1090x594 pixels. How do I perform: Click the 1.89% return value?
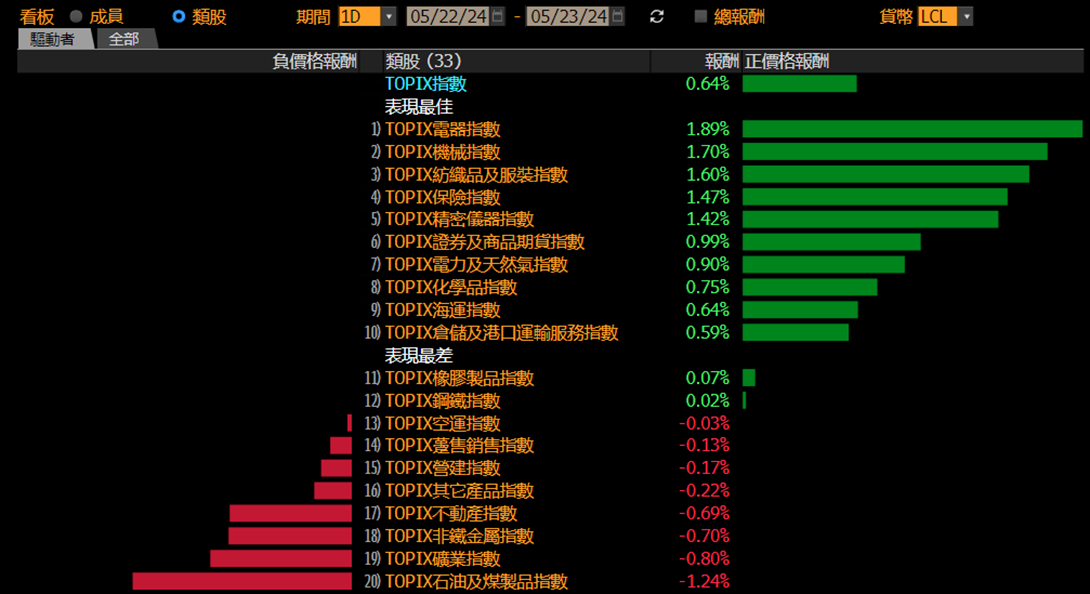pos(708,129)
